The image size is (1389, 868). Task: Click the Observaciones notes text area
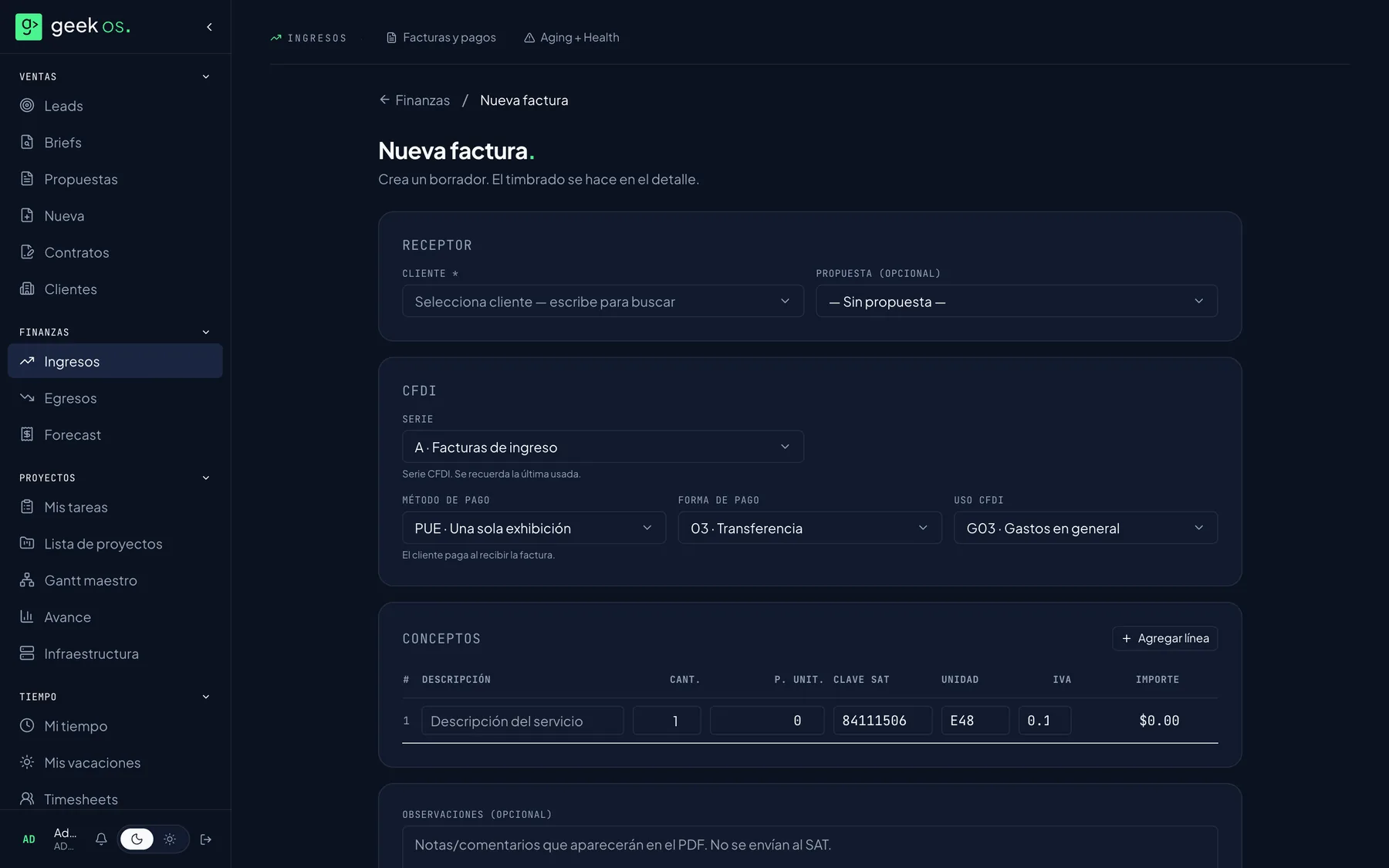809,846
